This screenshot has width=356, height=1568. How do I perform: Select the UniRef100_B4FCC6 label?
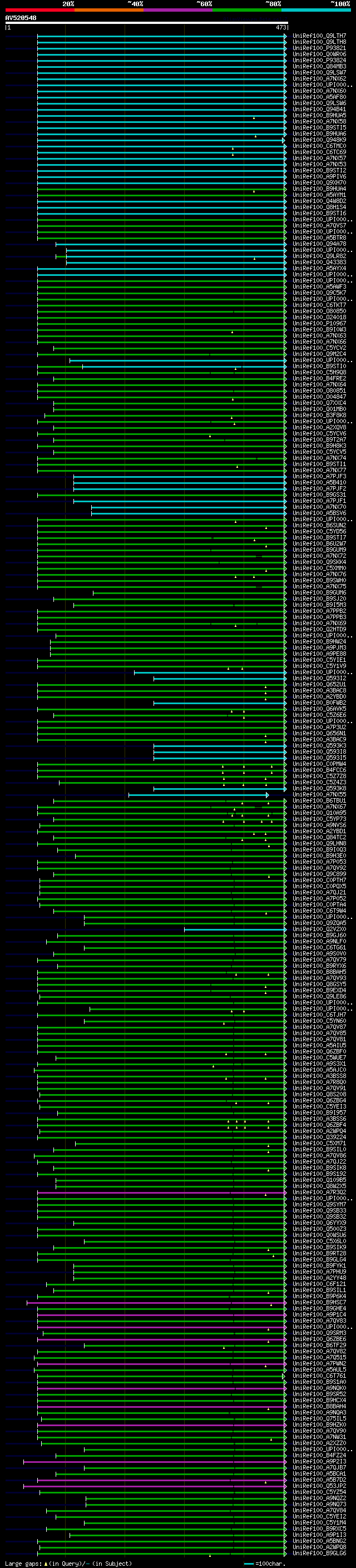319,770
